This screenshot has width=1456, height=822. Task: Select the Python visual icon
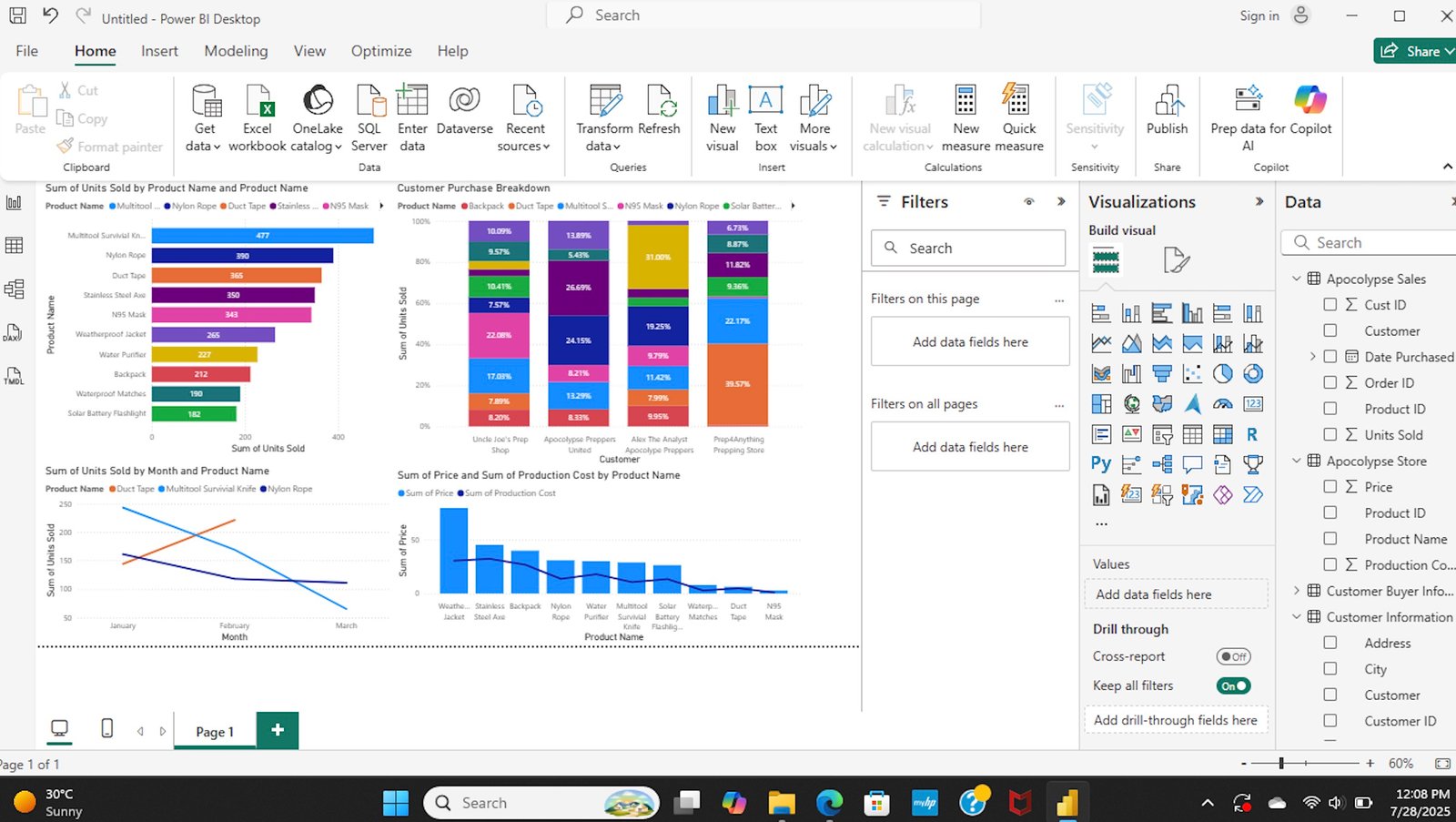(1101, 464)
